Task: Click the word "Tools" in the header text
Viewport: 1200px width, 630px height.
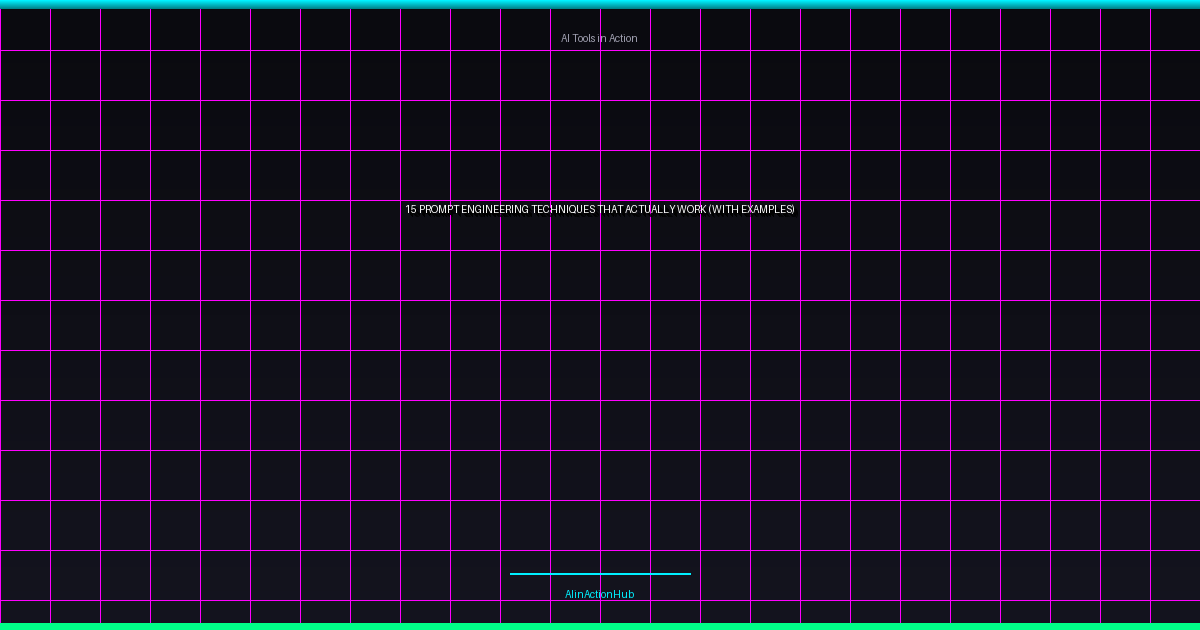Action: click(x=584, y=38)
